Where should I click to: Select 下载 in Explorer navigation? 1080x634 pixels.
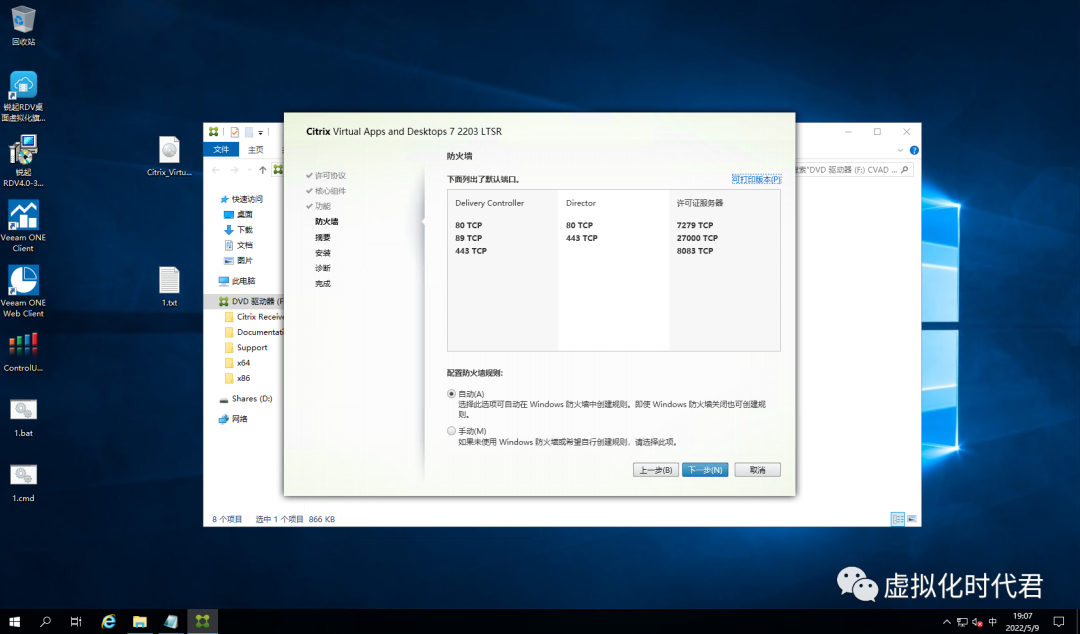pos(245,229)
